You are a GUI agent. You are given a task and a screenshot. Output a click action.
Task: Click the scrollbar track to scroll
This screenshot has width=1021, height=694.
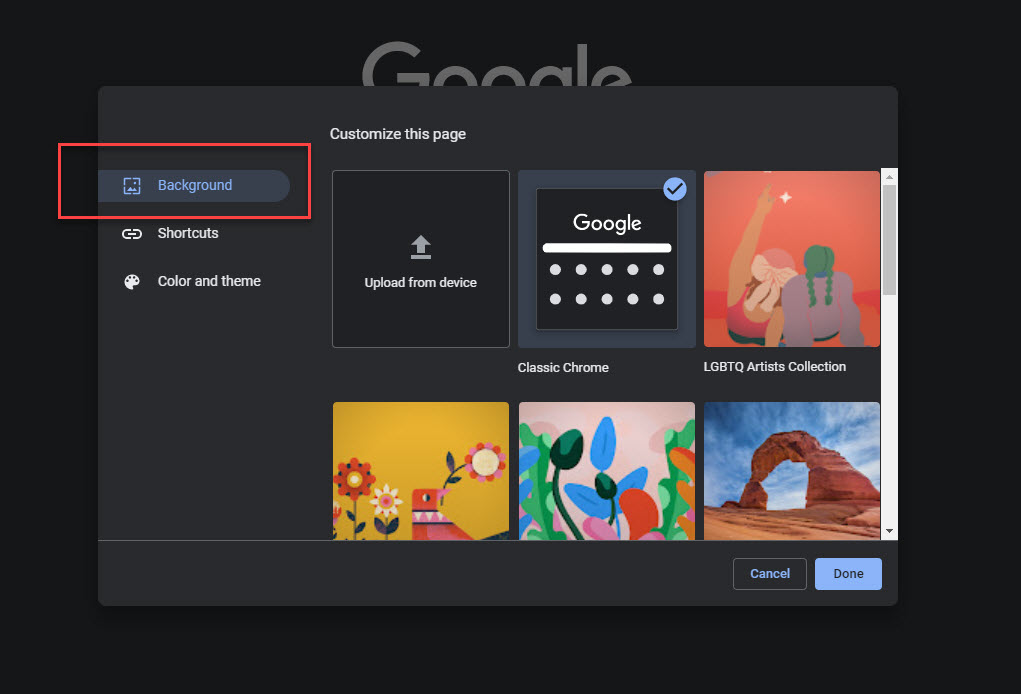click(888, 420)
